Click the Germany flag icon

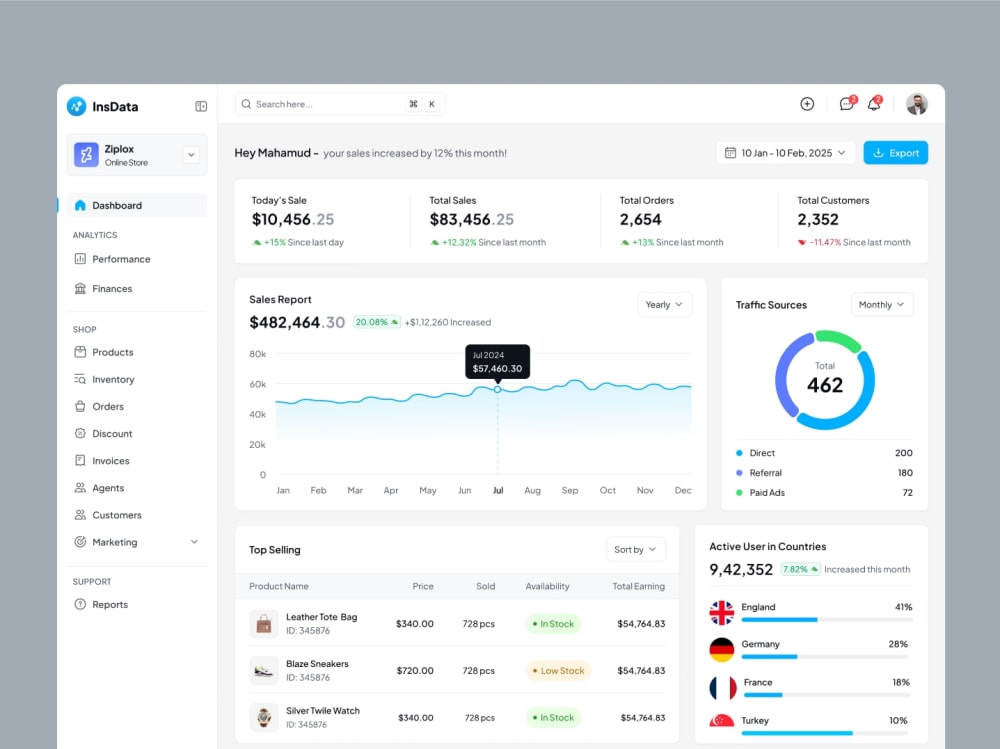tap(721, 649)
